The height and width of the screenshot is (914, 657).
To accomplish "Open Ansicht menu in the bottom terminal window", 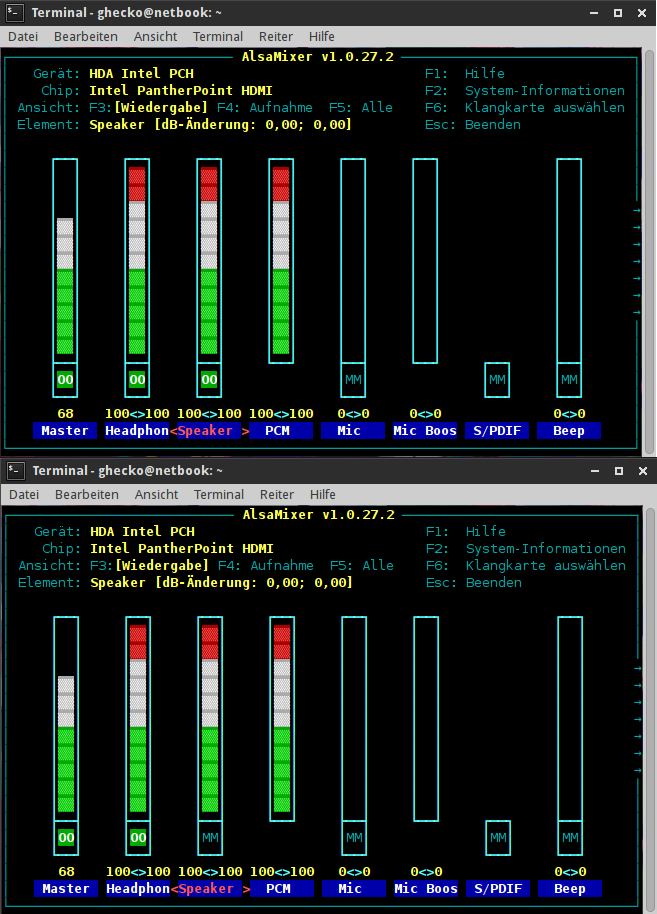I will [x=156, y=494].
